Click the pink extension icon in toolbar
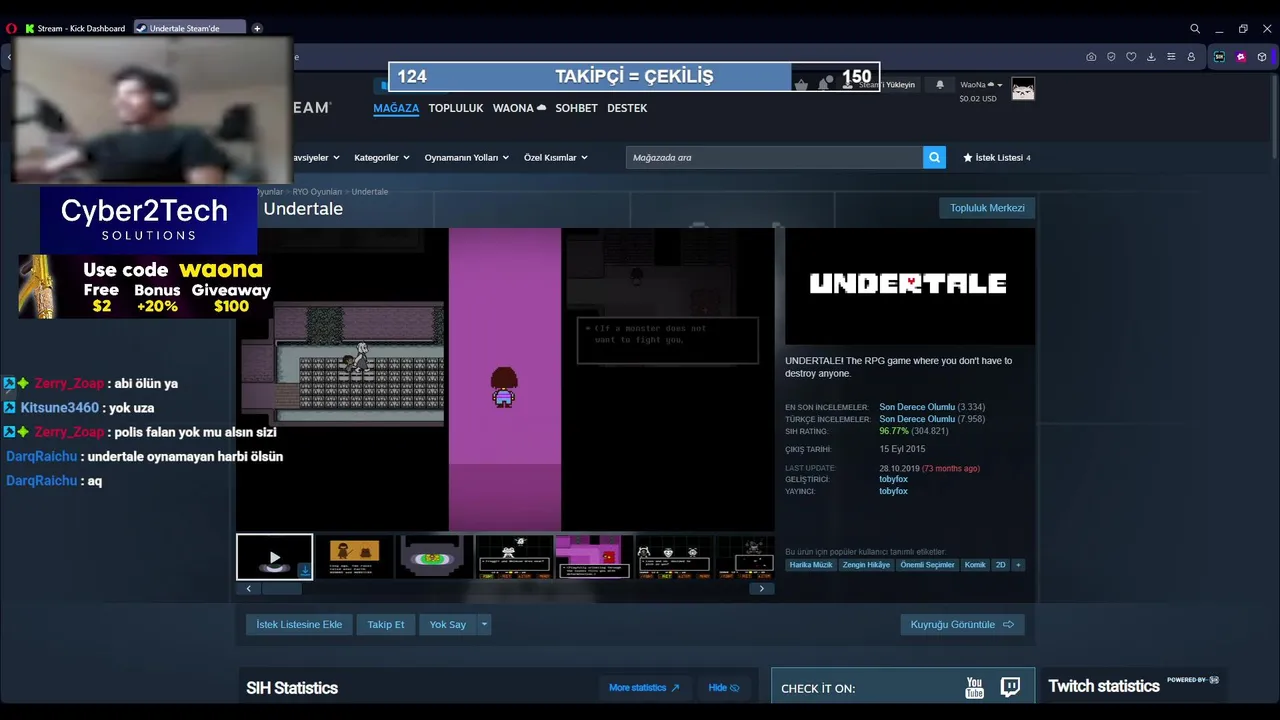This screenshot has width=1280, height=720. [x=1241, y=57]
